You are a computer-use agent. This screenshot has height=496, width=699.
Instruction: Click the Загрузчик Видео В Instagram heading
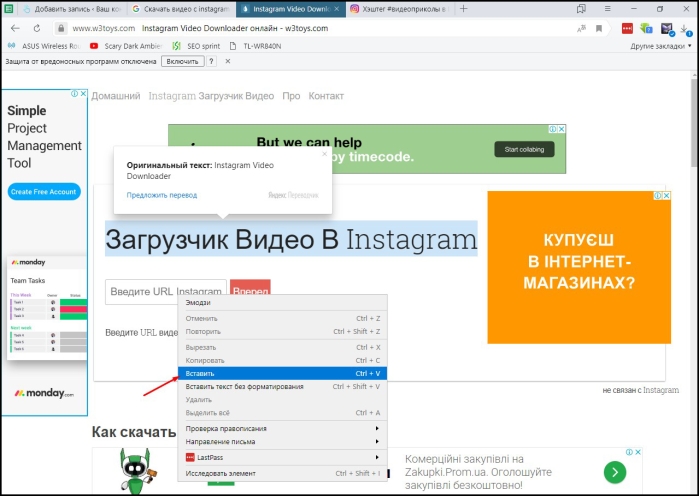tap(291, 239)
